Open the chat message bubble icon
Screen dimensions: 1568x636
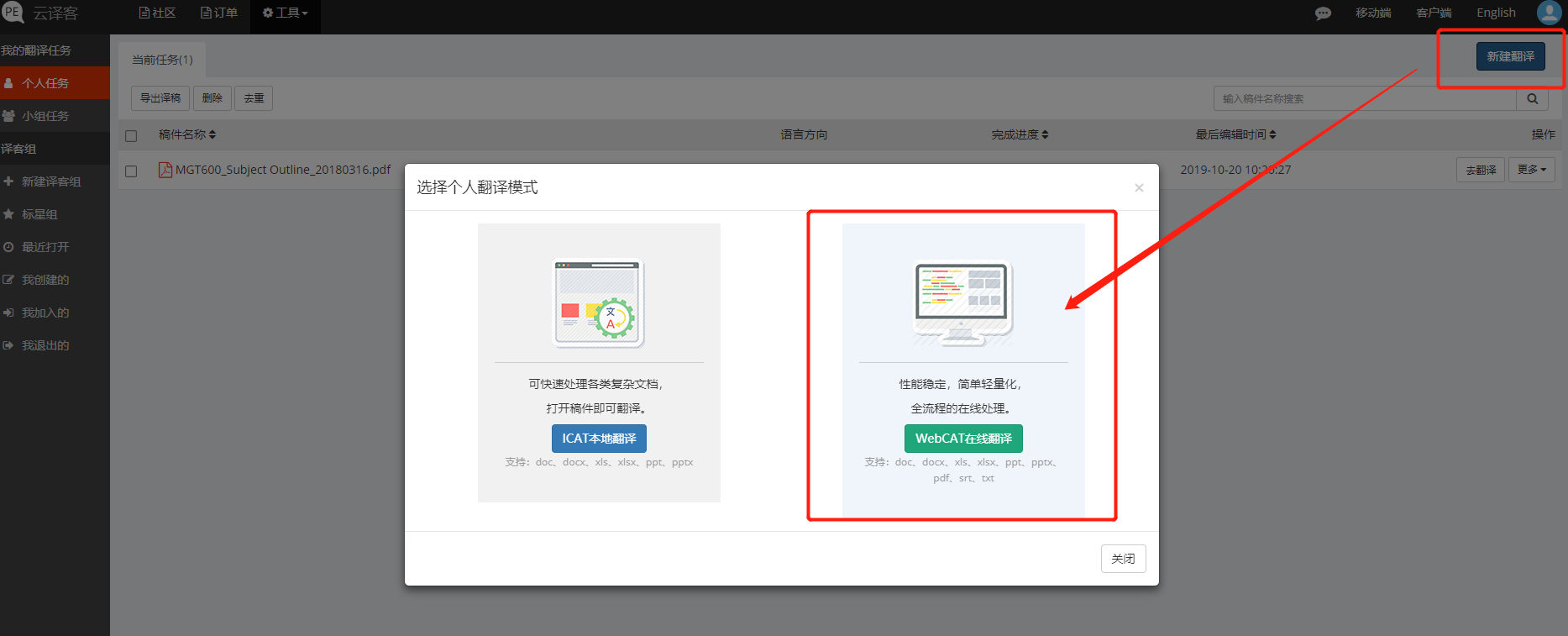(1323, 13)
